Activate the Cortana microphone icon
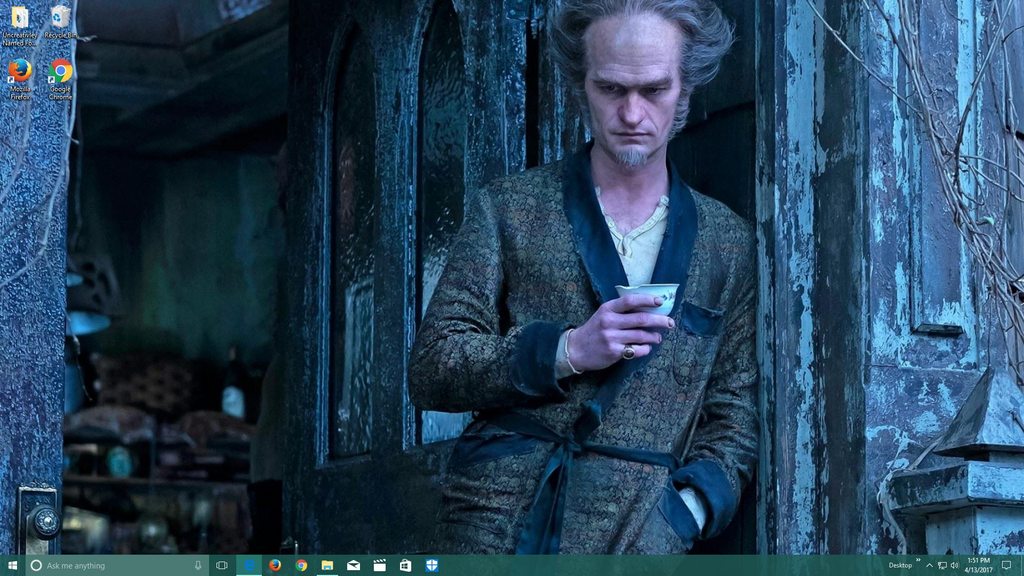The image size is (1024, 576). 198,566
